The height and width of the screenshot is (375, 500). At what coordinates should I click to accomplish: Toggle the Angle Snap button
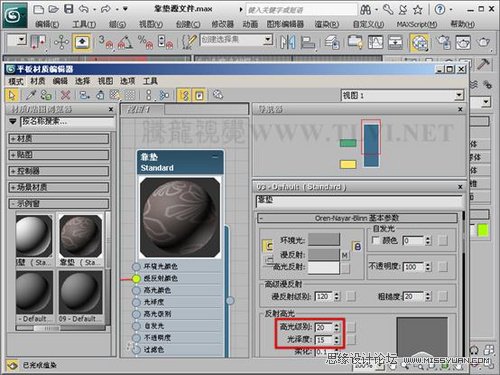[125, 42]
